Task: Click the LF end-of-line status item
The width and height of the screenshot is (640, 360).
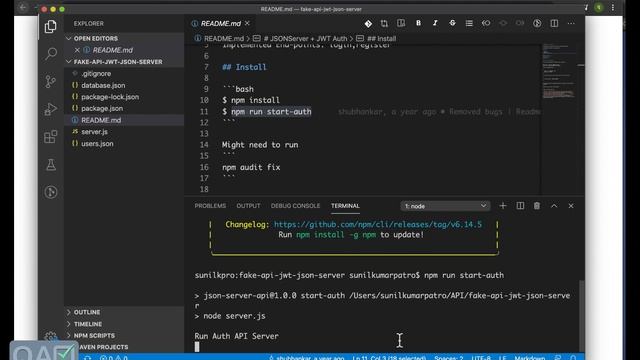Action: click(x=502, y=357)
